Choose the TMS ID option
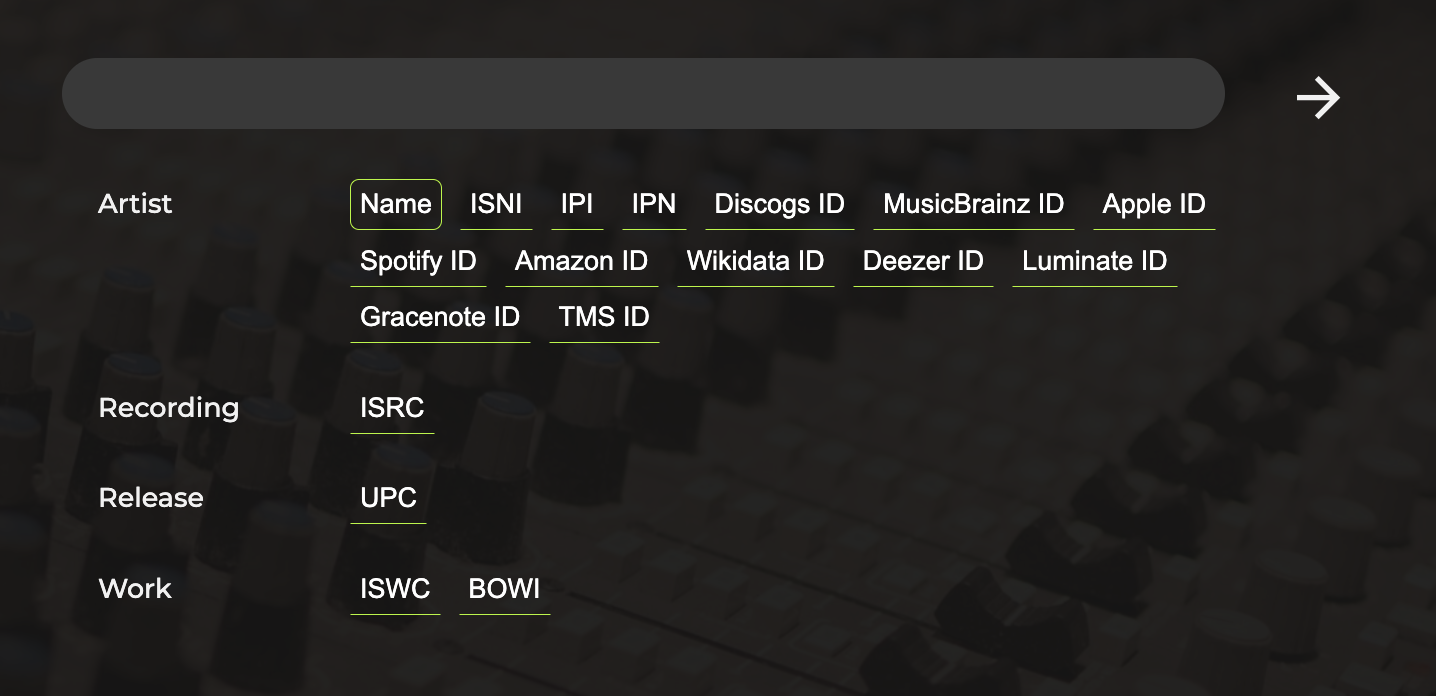The width and height of the screenshot is (1436, 696). 604,317
